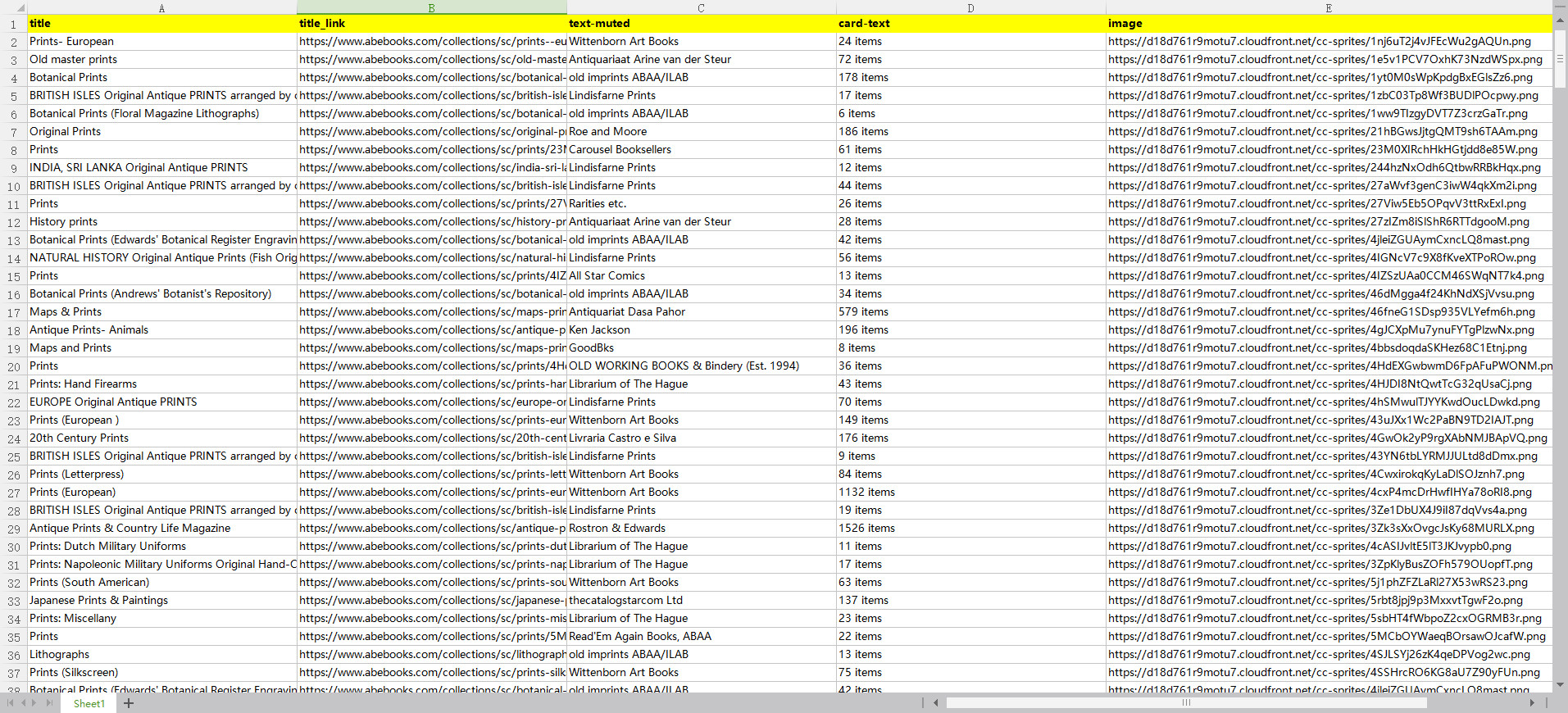Click the select-all corner triangle
Image resolution: width=1568 pixels, height=713 pixels.
pyautogui.click(x=20, y=8)
